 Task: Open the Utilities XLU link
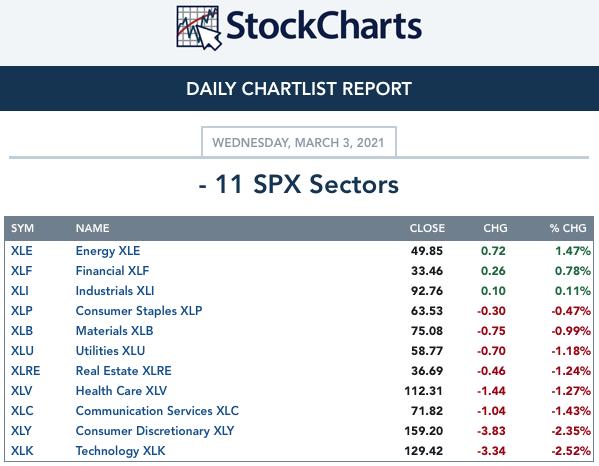pos(110,351)
